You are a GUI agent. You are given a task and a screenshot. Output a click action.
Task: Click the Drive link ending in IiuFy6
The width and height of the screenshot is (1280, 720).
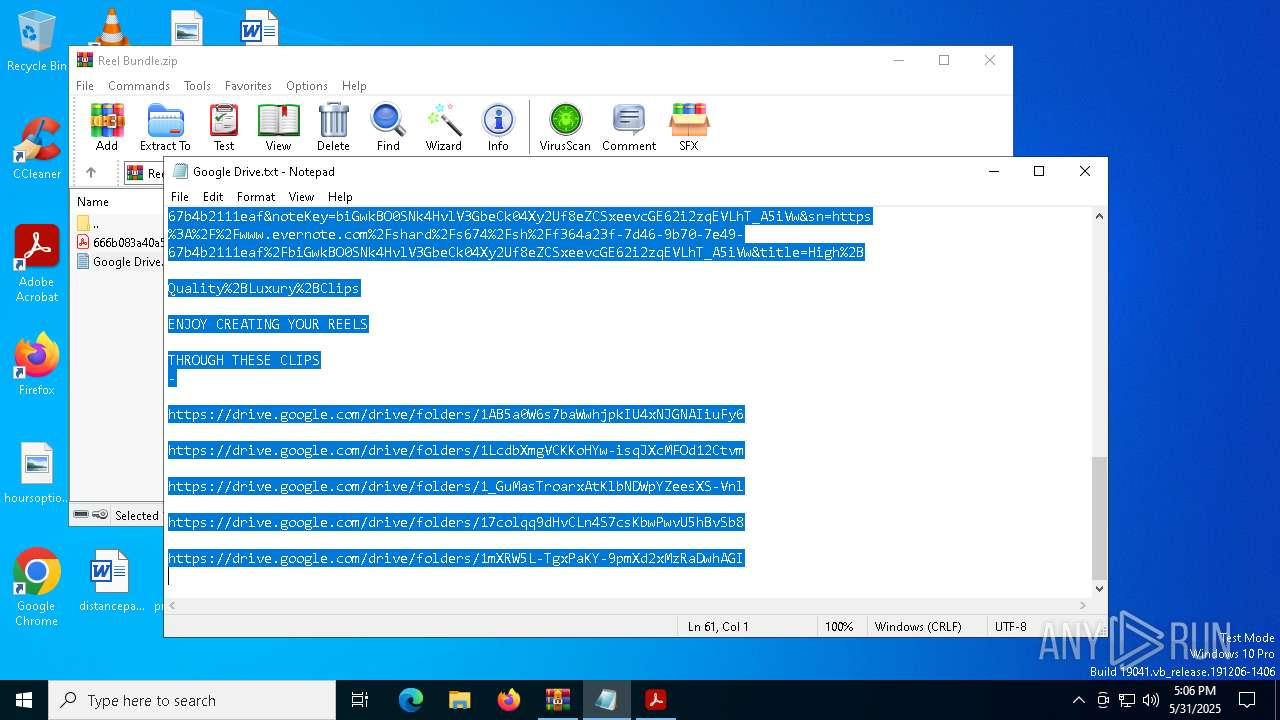(x=456, y=414)
